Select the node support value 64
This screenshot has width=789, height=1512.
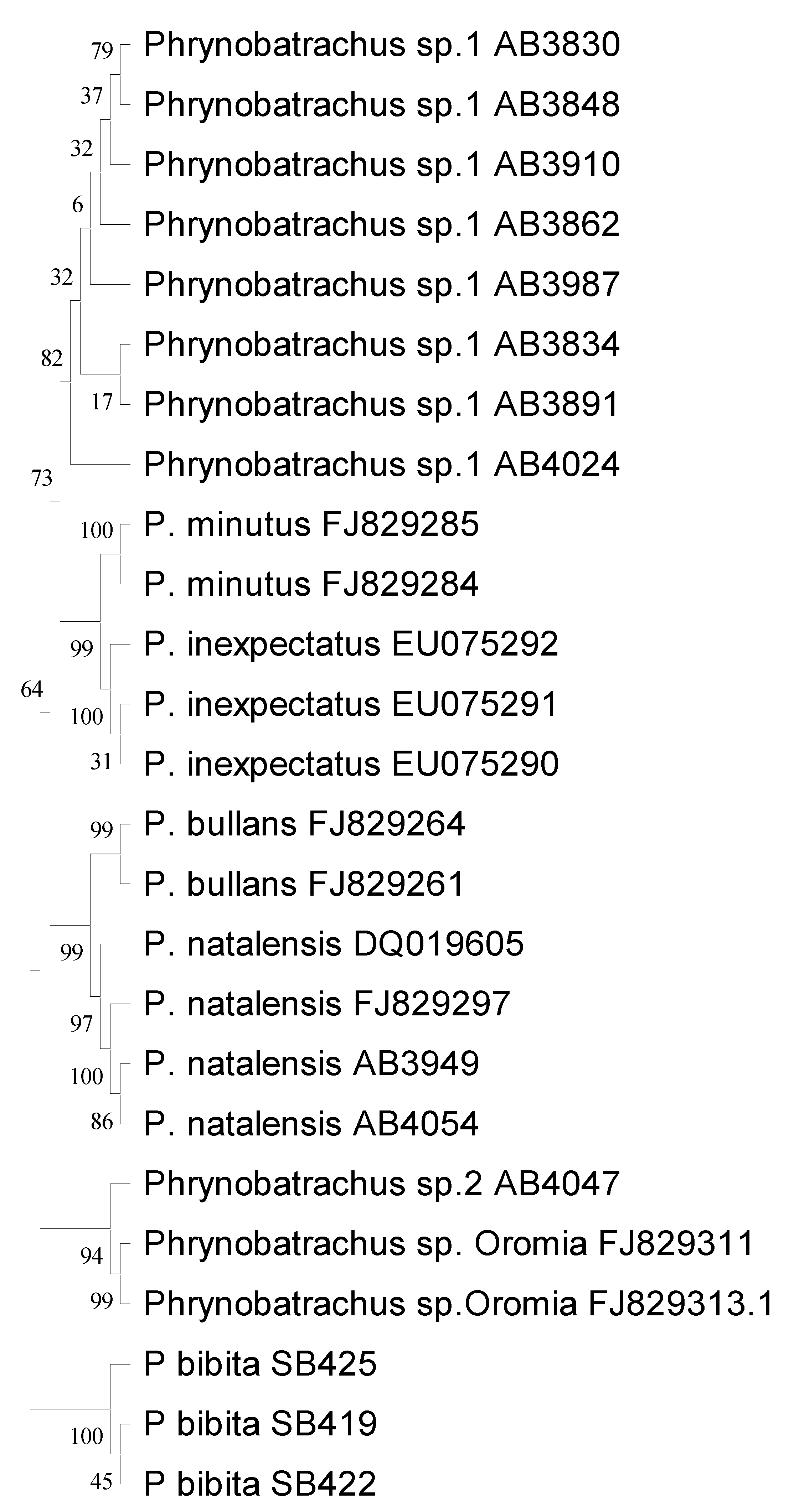coord(32,689)
